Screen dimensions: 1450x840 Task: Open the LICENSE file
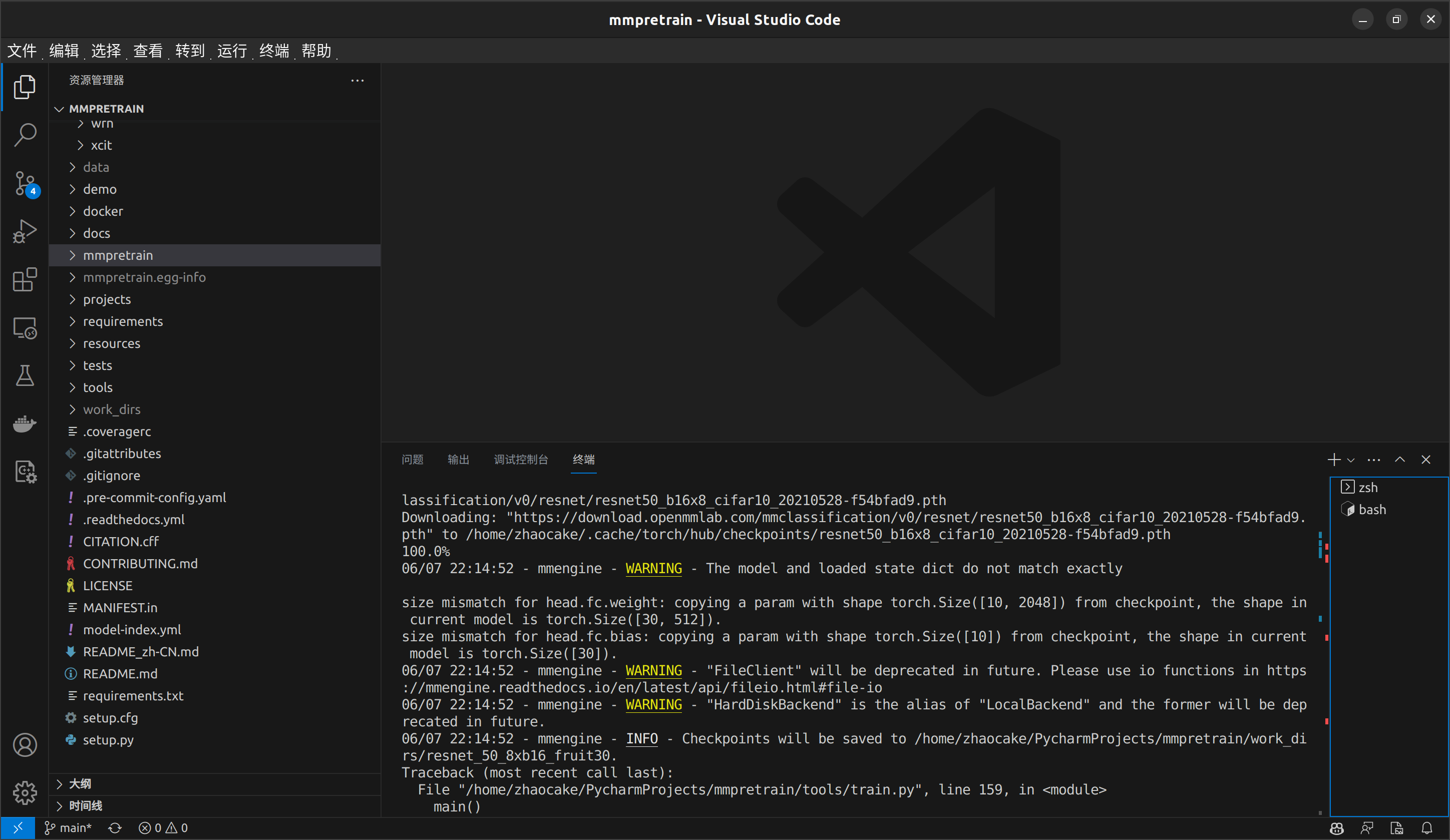click(215, 586)
